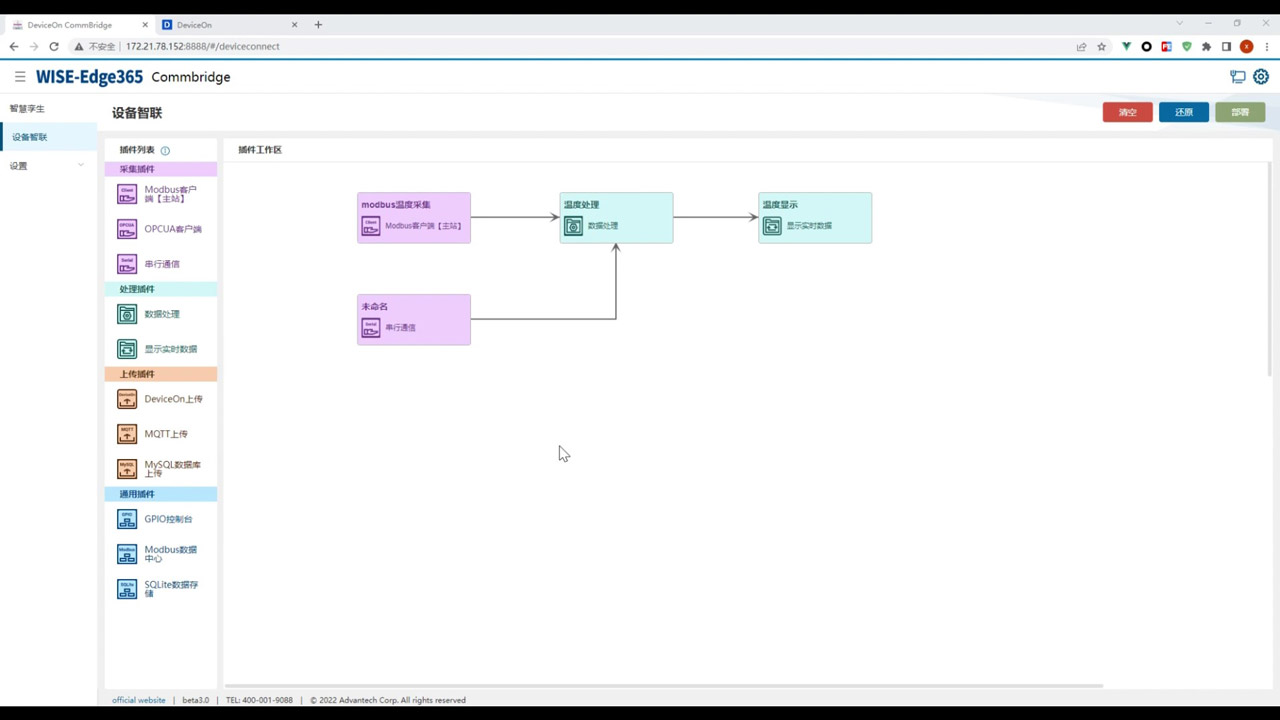Open a new browser tab with the plus button
This screenshot has width=1280, height=720.
[318, 25]
